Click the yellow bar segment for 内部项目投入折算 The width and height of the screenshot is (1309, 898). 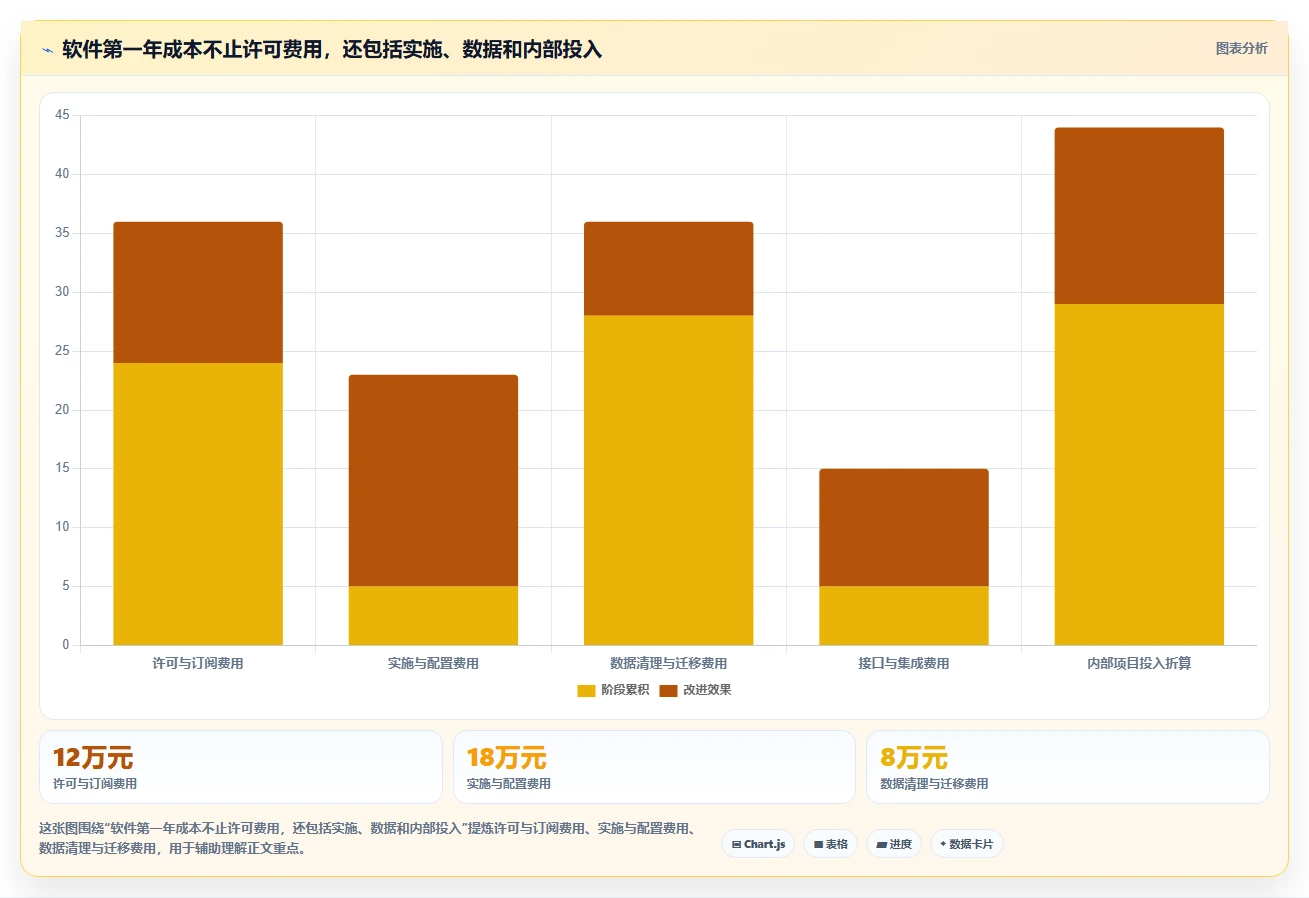(1139, 474)
